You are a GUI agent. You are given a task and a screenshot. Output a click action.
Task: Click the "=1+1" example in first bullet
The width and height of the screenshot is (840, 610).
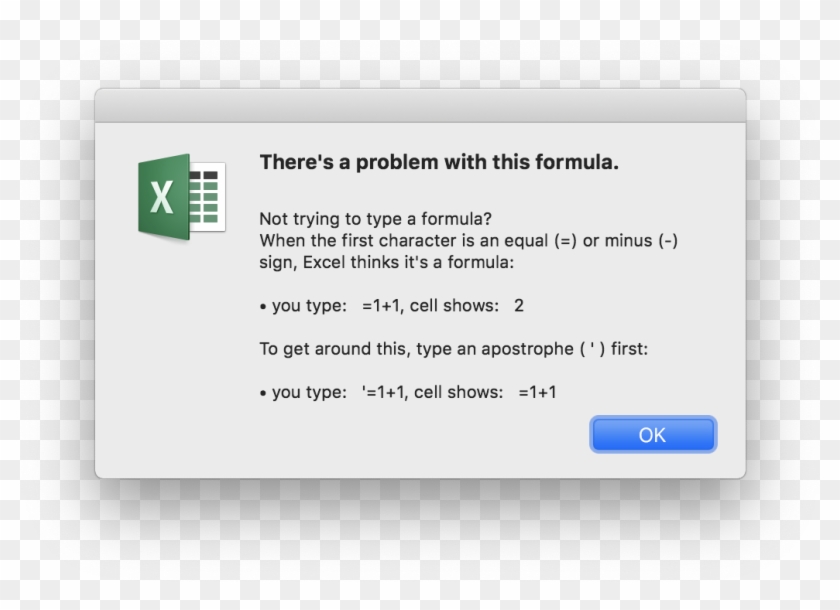(381, 306)
